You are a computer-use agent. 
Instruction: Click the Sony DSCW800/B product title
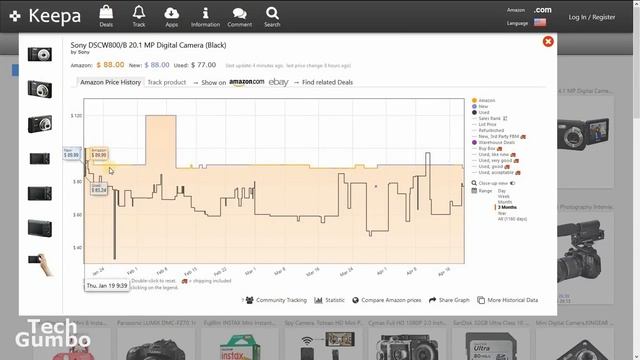(148, 45)
